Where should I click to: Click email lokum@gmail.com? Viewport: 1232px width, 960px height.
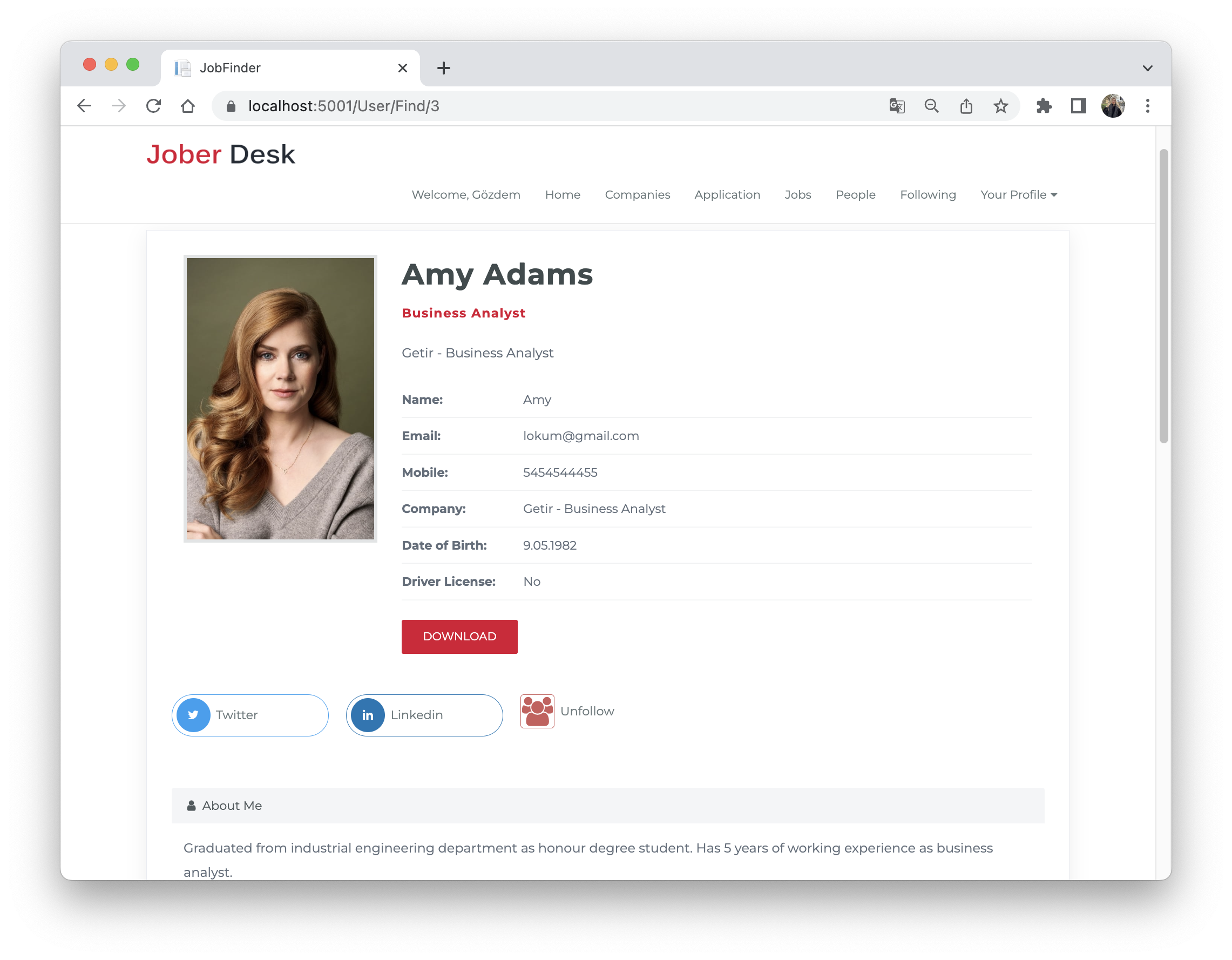pos(581,436)
